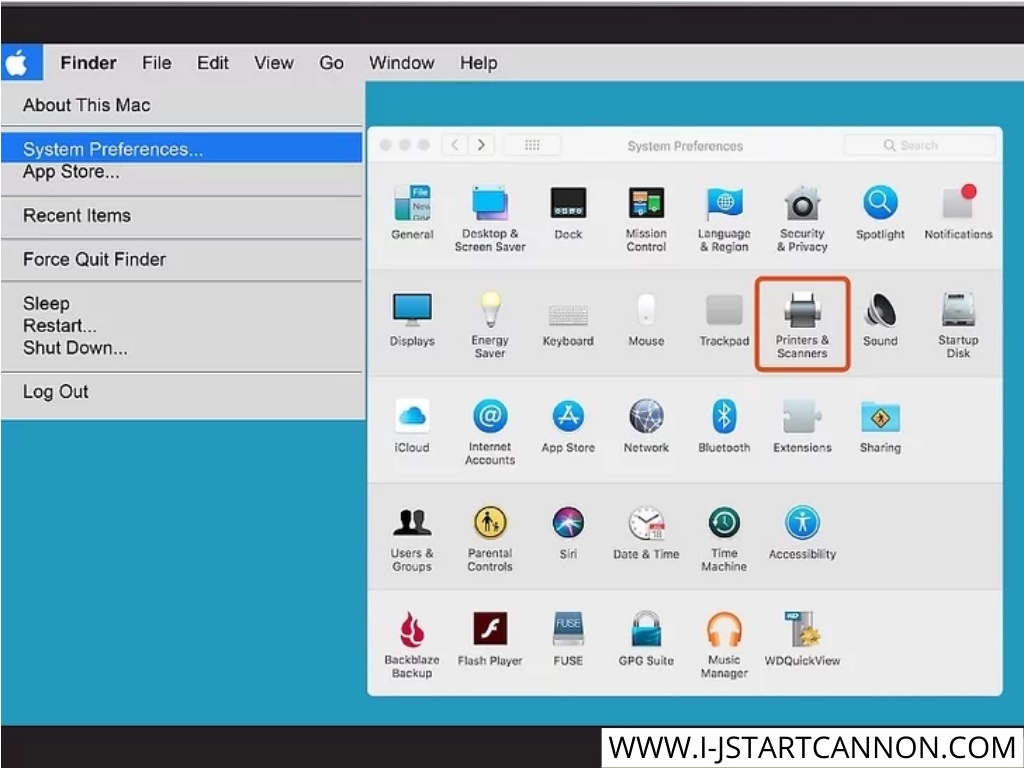Open Energy Saver preferences
Screen dimensions: 1024x768
tap(490, 325)
